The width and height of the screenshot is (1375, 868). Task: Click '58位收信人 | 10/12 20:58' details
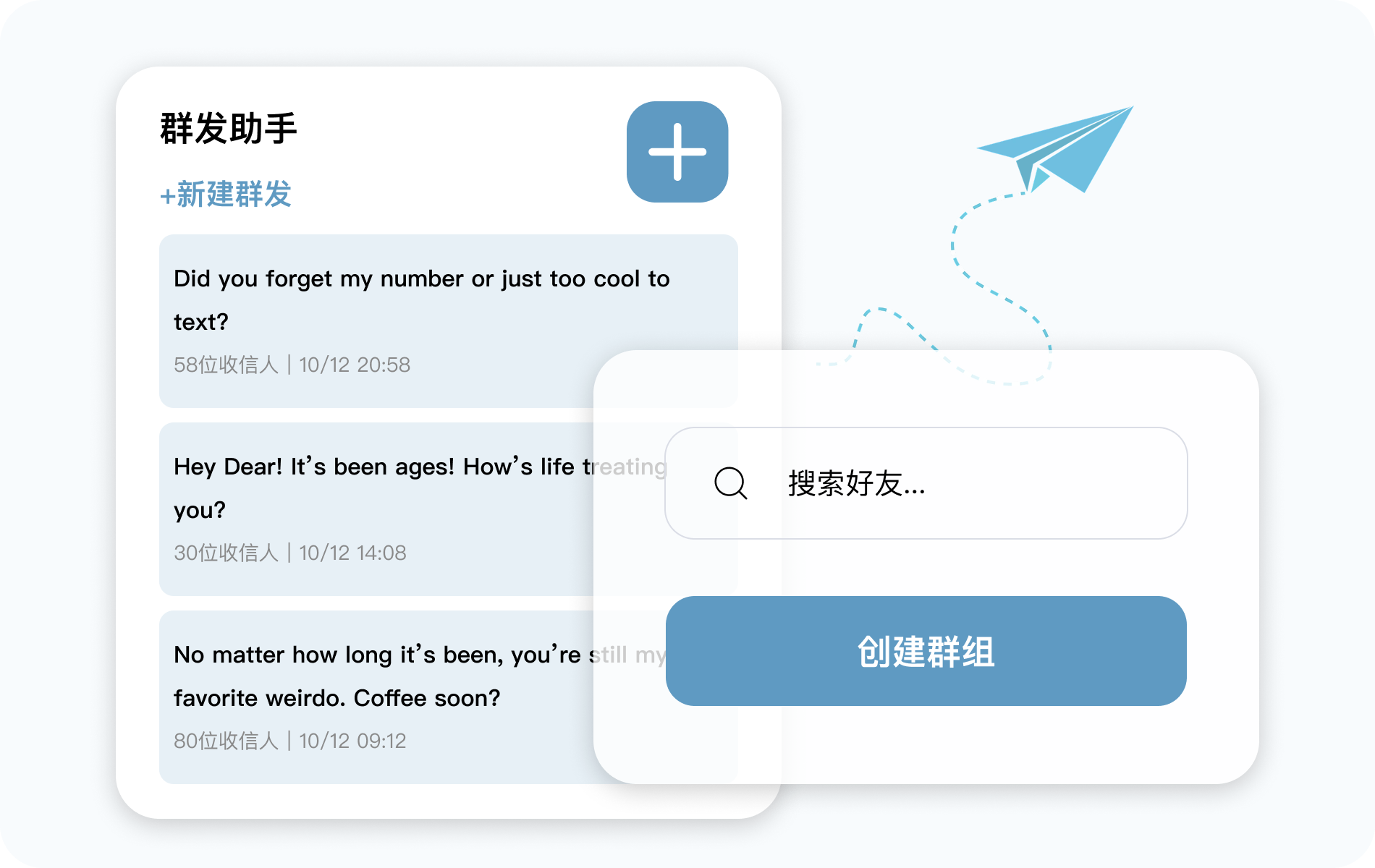coord(292,365)
